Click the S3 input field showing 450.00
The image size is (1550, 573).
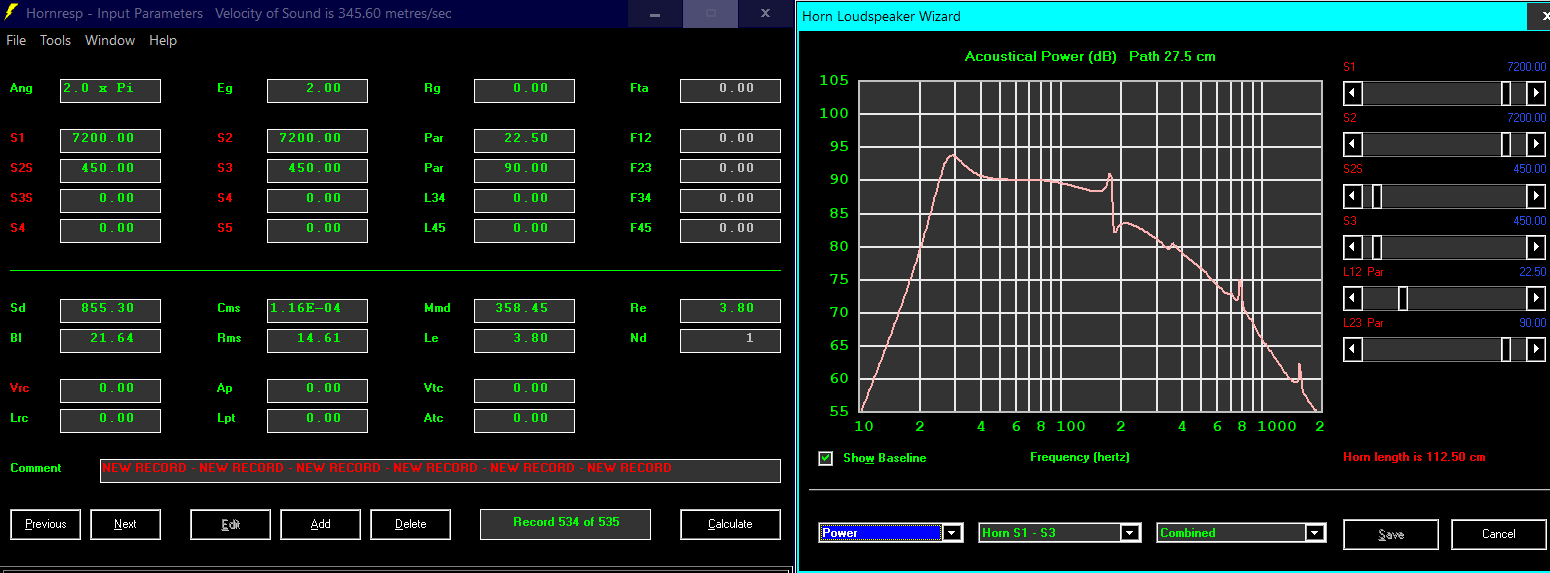(x=317, y=170)
